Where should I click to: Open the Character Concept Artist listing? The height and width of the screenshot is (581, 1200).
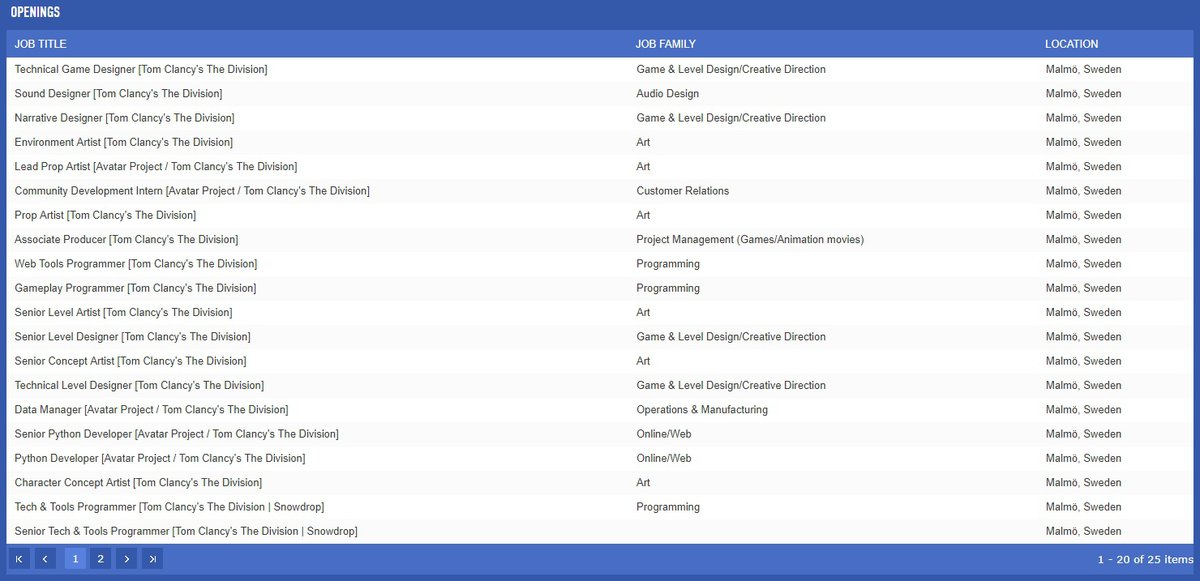coord(138,483)
